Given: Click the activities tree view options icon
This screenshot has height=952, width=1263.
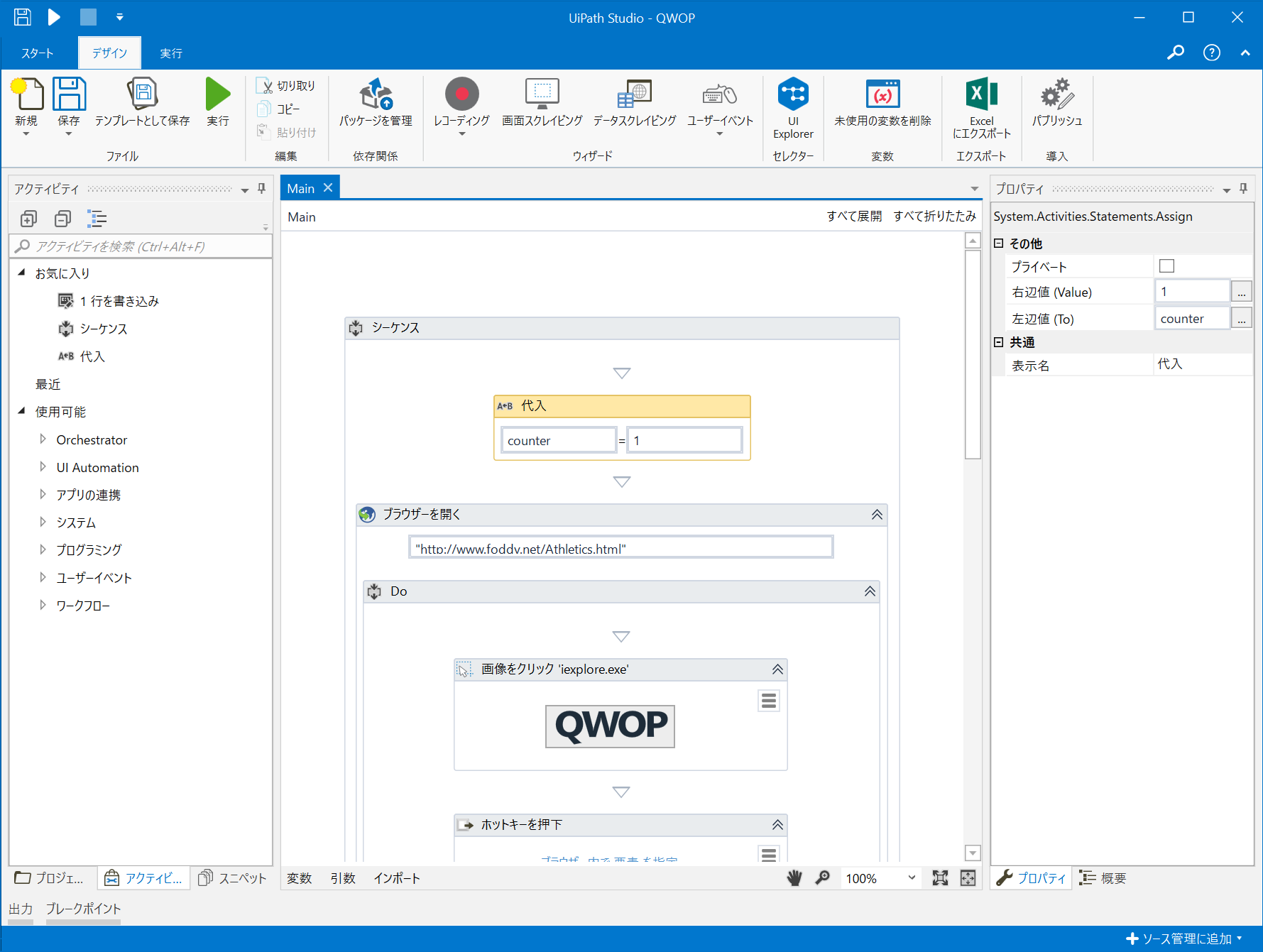Looking at the screenshot, I should (97, 219).
